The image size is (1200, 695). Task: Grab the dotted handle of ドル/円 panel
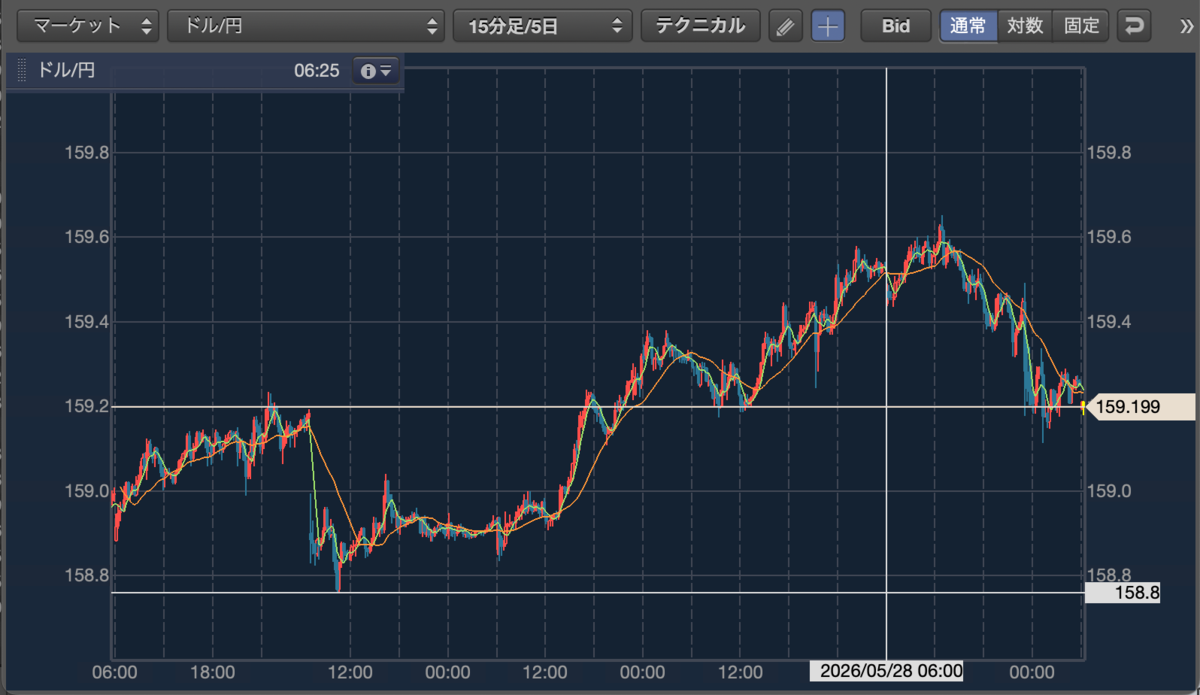23,71
